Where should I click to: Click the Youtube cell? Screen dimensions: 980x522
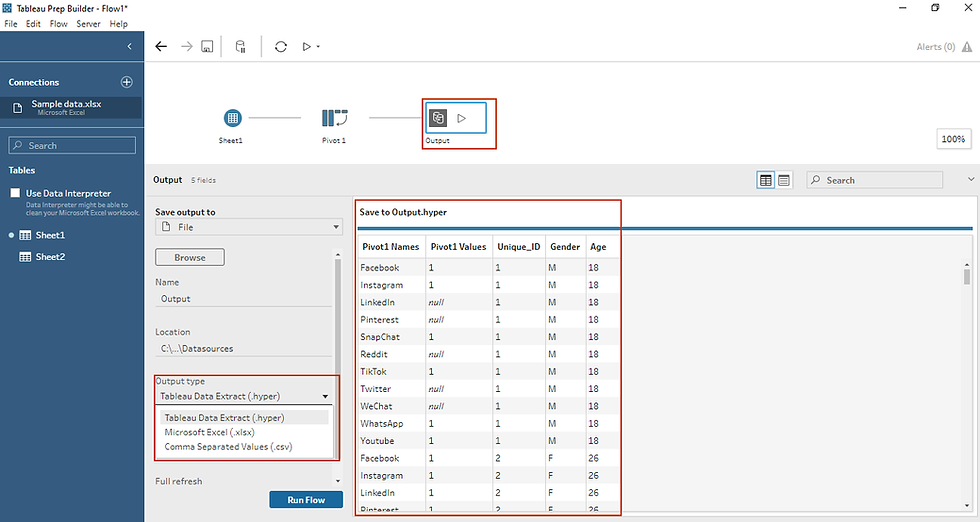[x=392, y=441]
